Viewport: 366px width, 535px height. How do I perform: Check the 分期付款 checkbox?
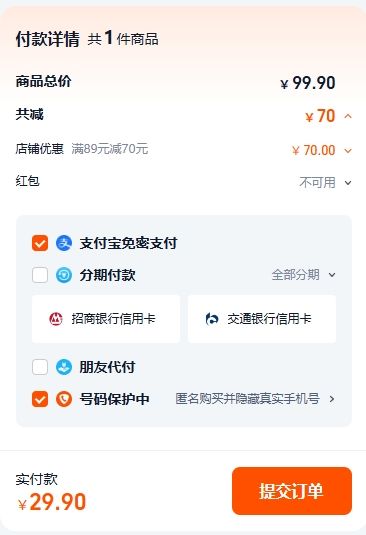(40, 275)
